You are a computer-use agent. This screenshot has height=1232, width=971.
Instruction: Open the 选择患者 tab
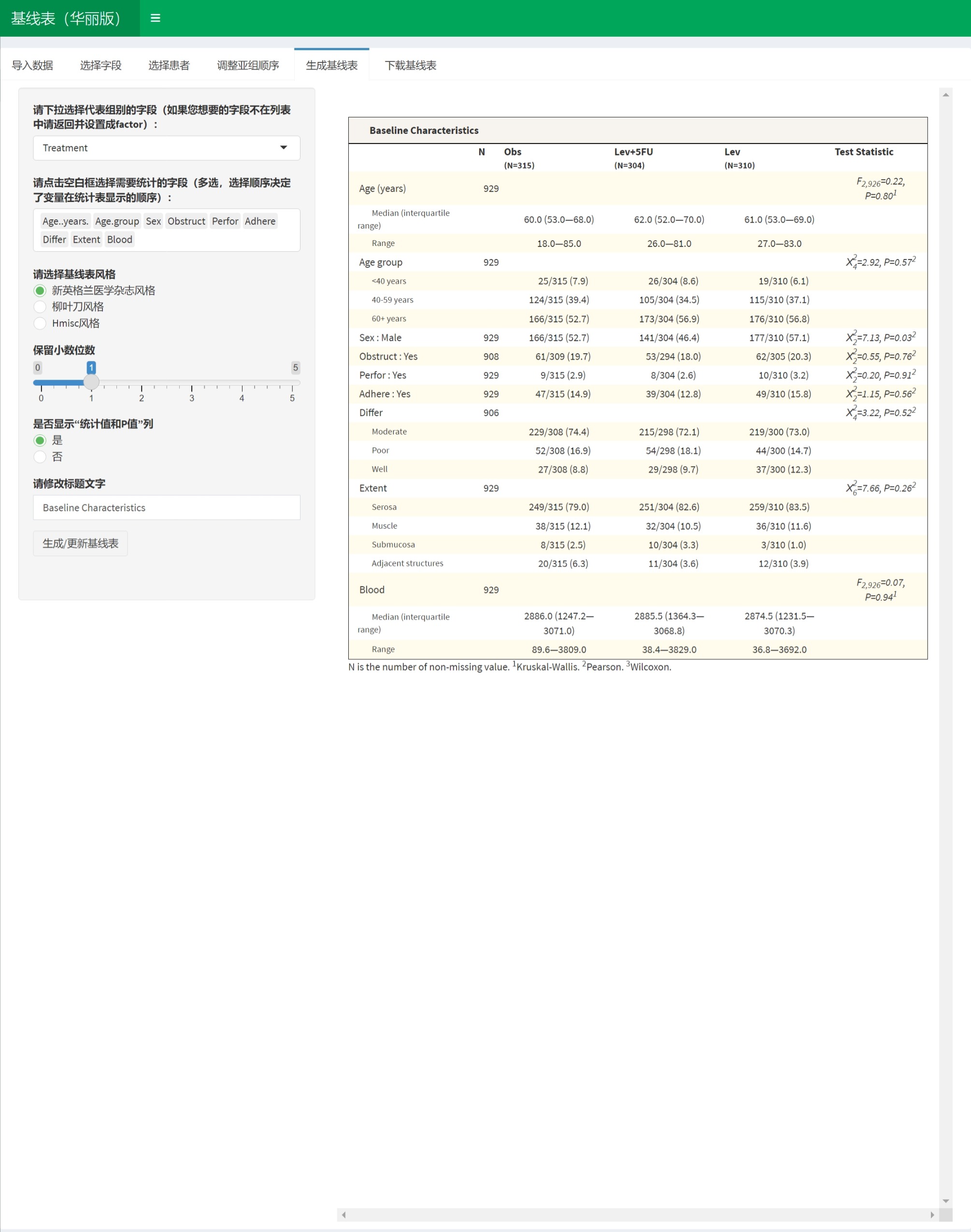click(x=169, y=65)
